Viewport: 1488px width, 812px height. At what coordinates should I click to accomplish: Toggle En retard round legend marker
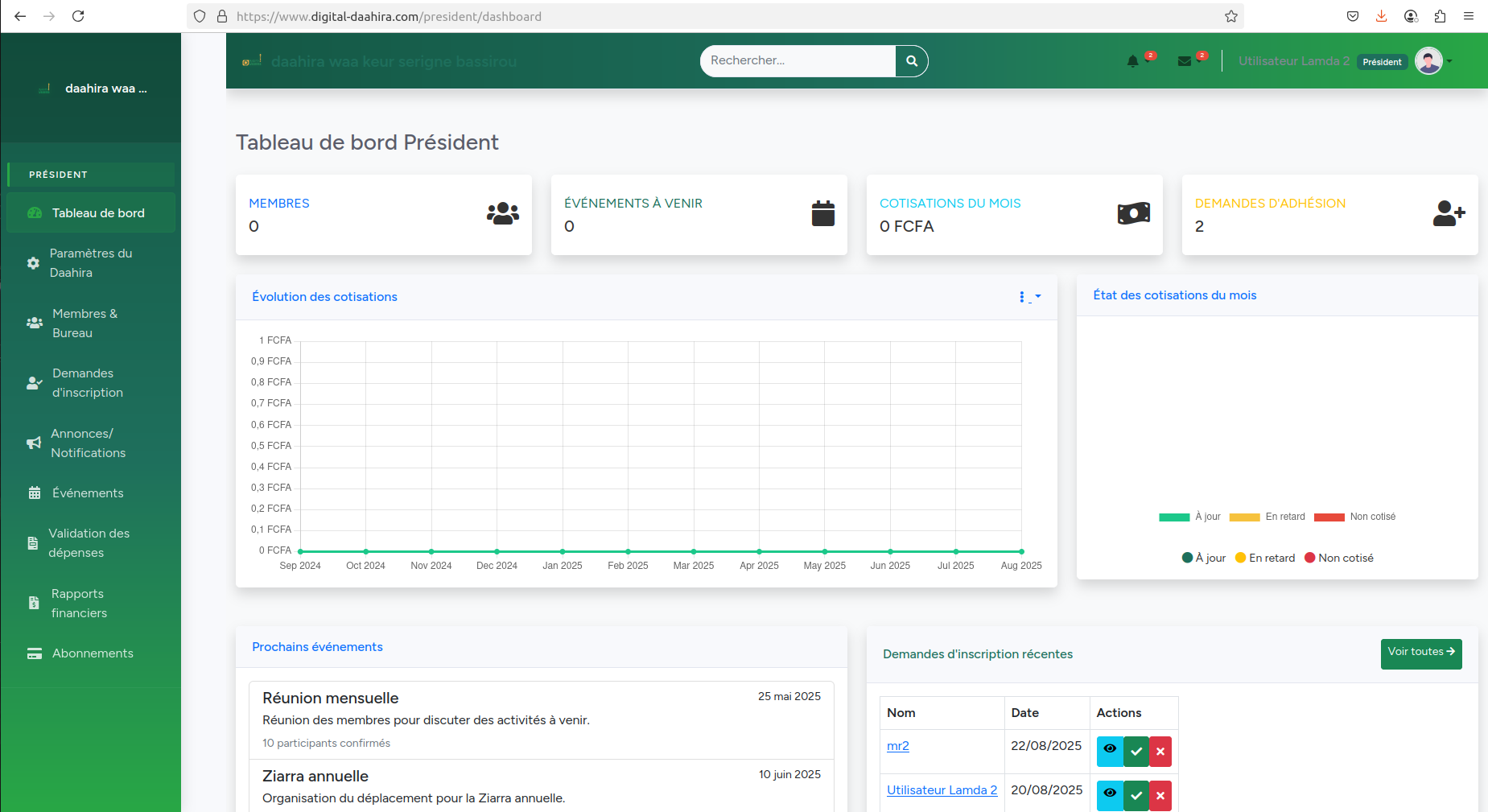pyautogui.click(x=1240, y=558)
